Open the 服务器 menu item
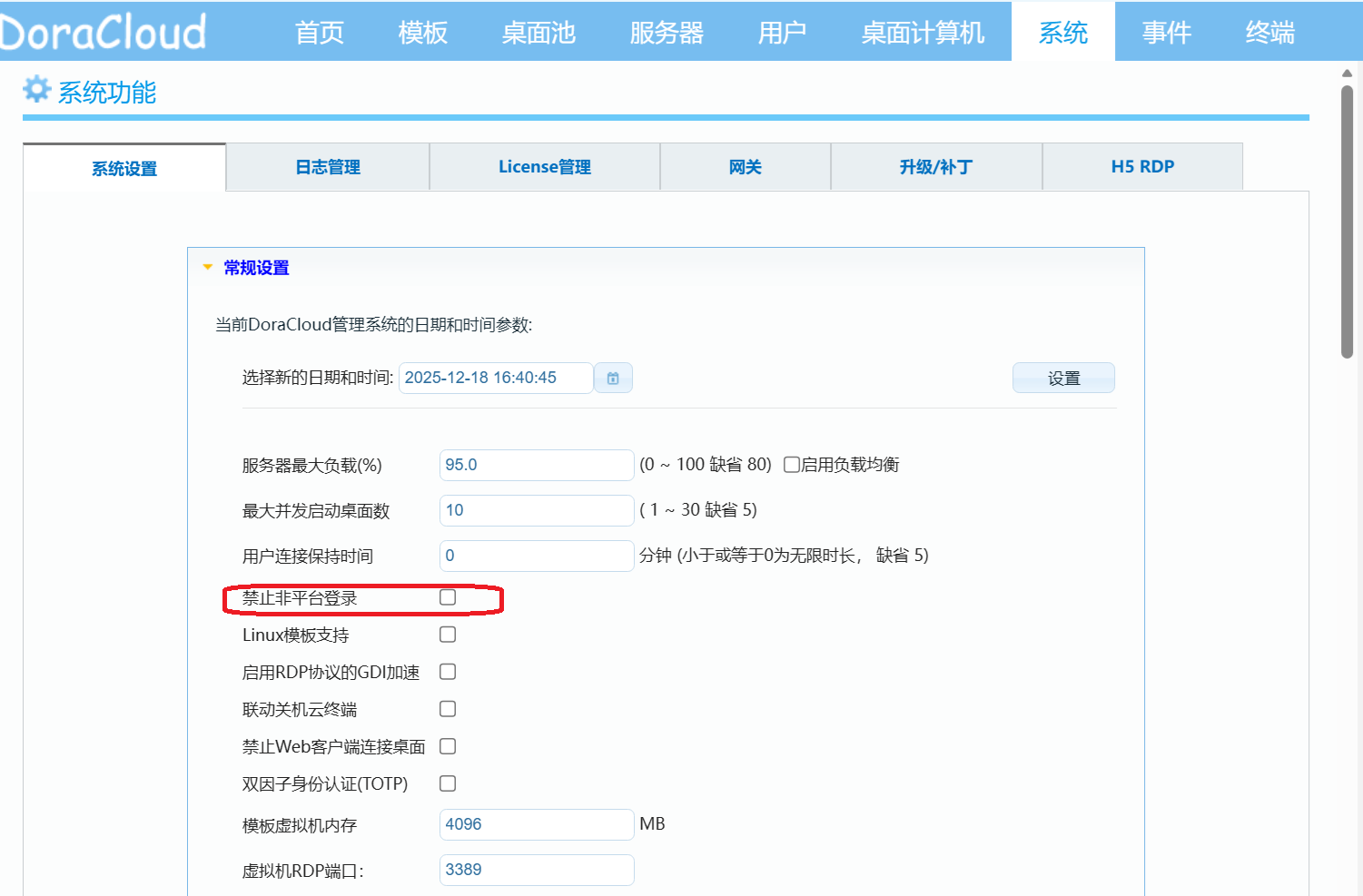The height and width of the screenshot is (896, 1363). coord(666,30)
